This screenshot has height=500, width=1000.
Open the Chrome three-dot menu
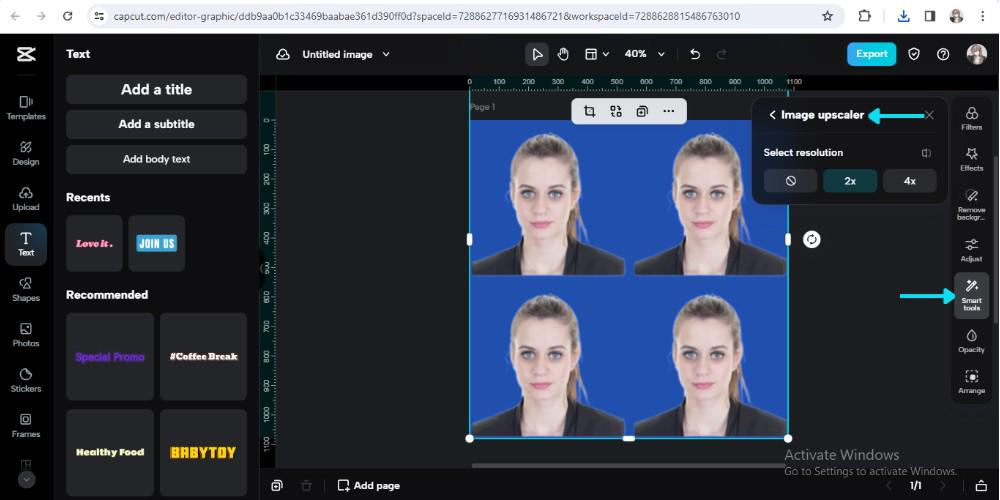(983, 16)
